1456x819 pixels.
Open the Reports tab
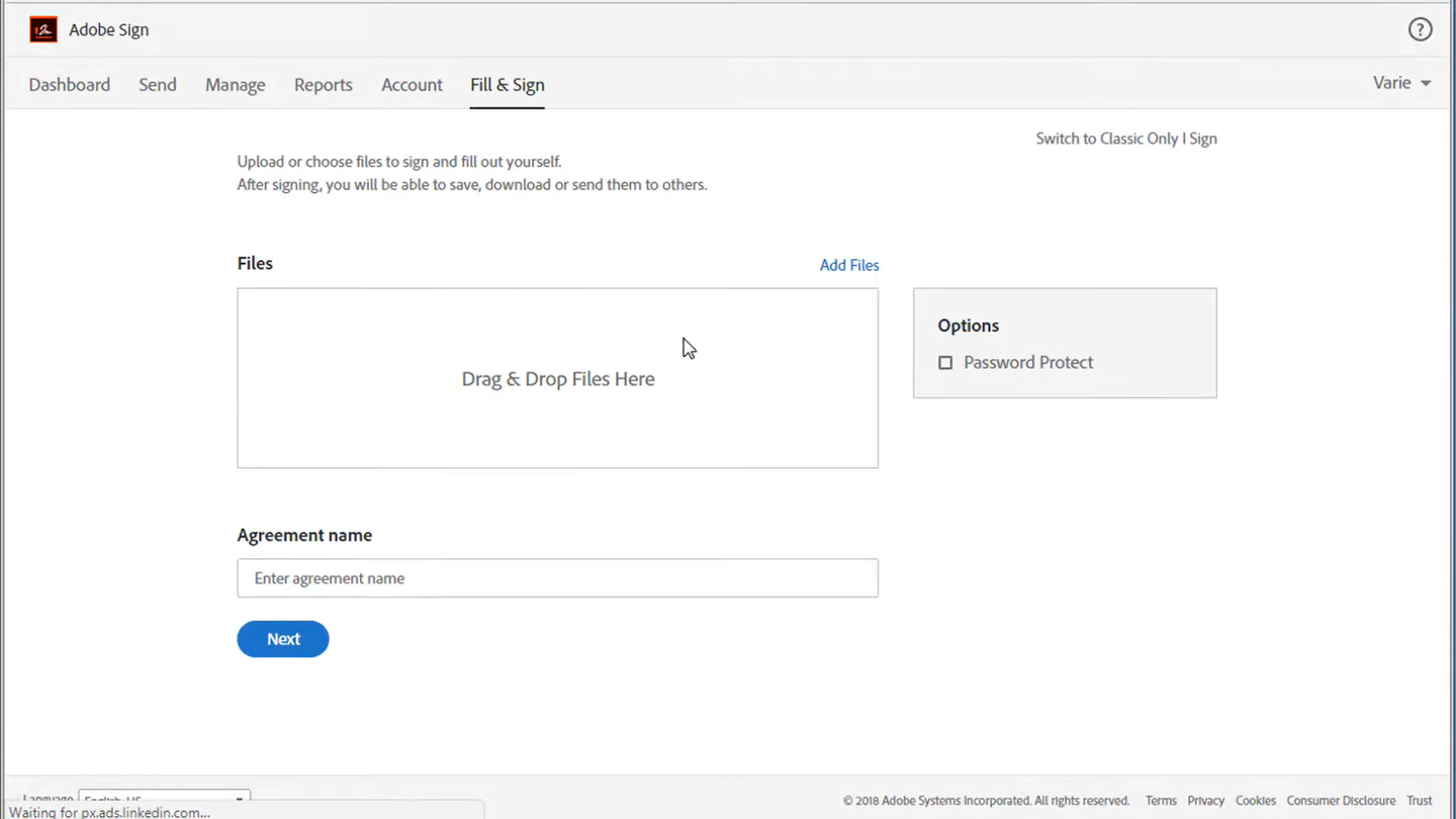tap(323, 85)
